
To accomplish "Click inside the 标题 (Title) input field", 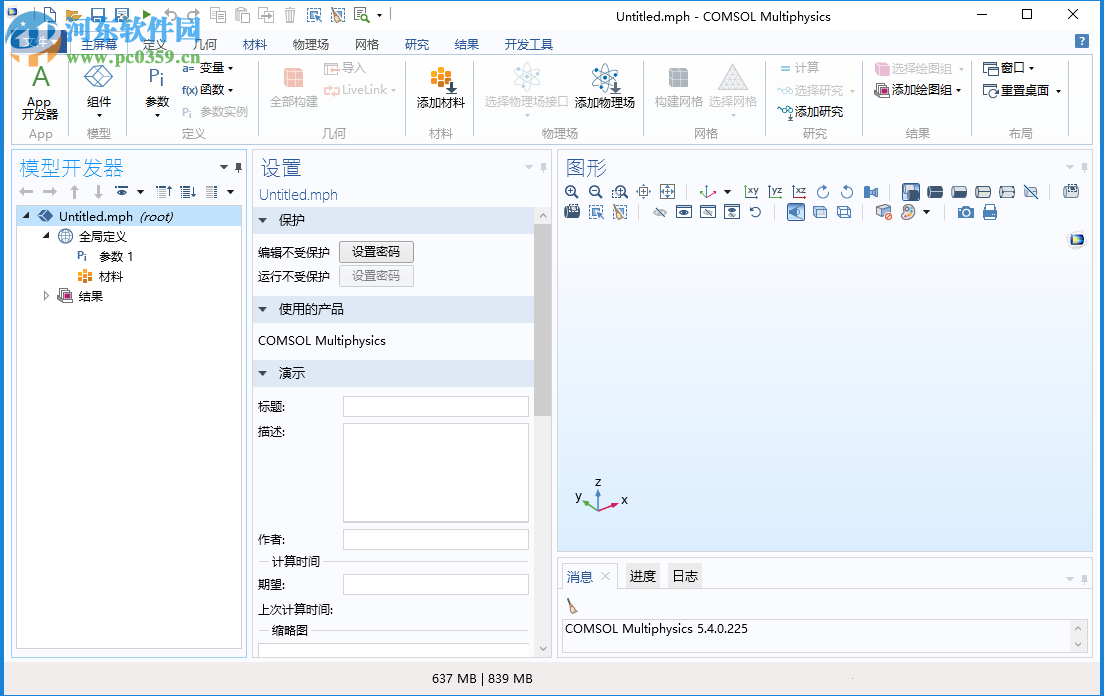I will [x=435, y=406].
